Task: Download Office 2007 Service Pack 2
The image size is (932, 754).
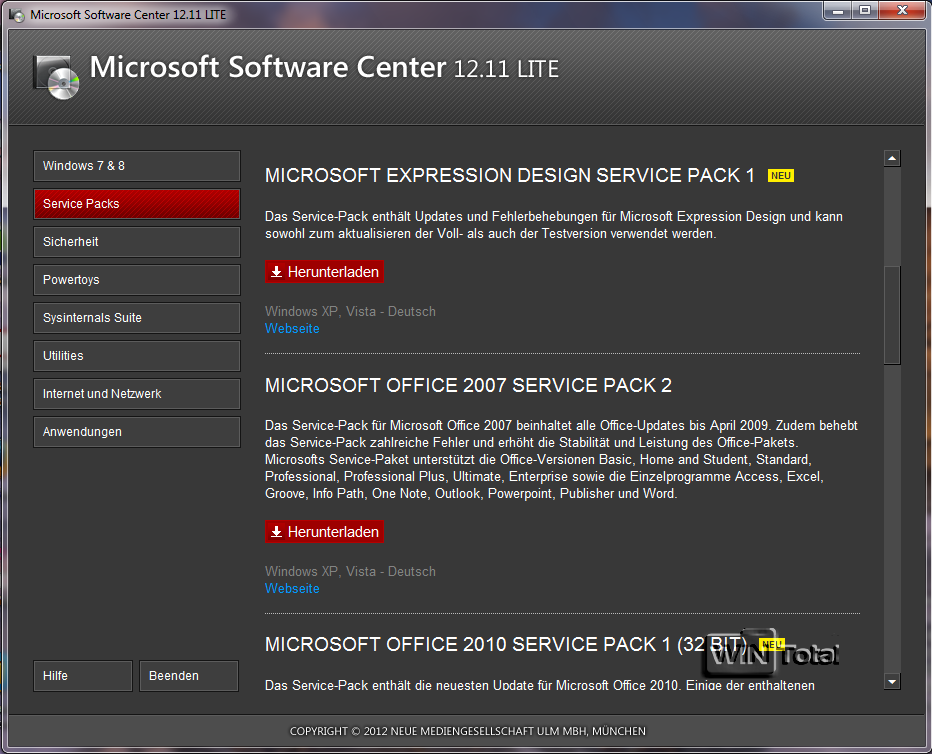Action: tap(325, 532)
